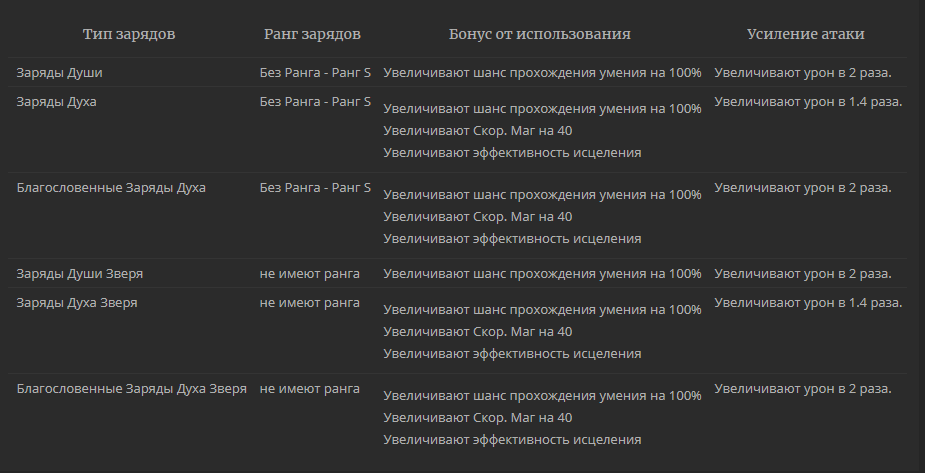Select the 'Заряды Души' row name
The width and height of the screenshot is (925, 473).
[59, 73]
